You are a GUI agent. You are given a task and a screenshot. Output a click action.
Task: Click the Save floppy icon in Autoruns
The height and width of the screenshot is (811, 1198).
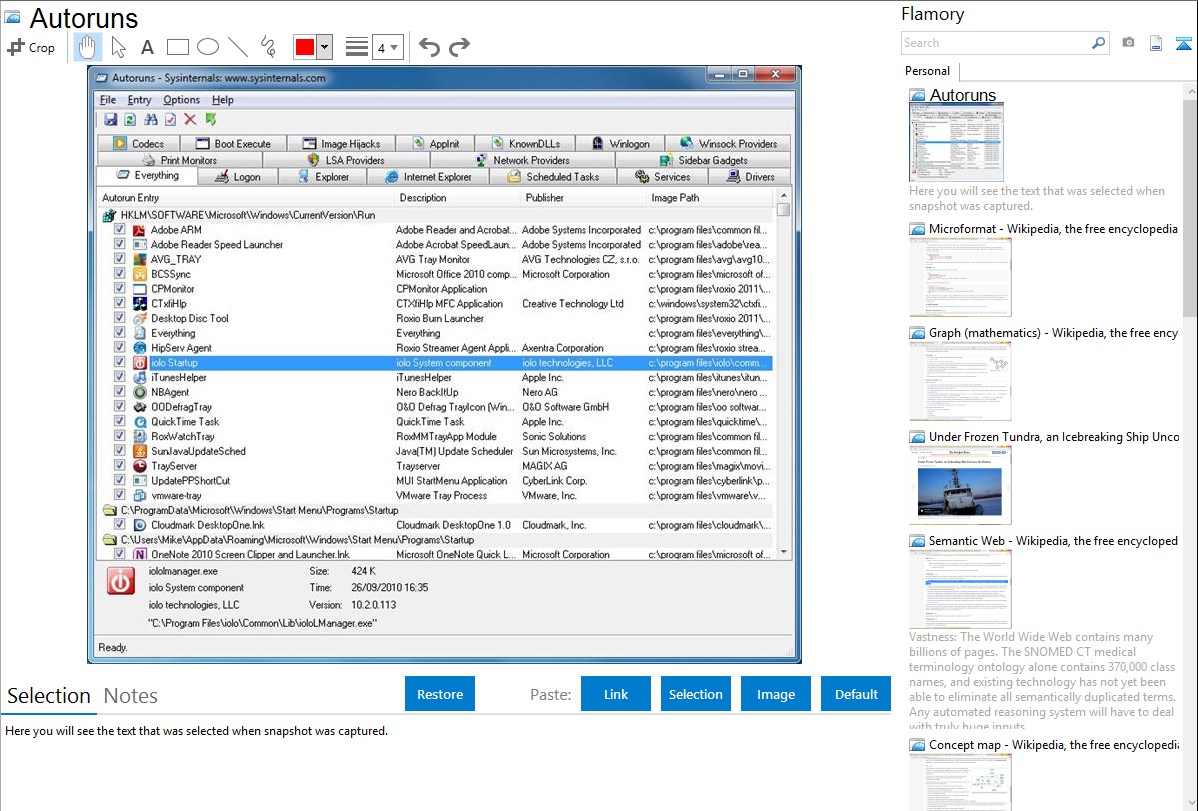pos(111,119)
